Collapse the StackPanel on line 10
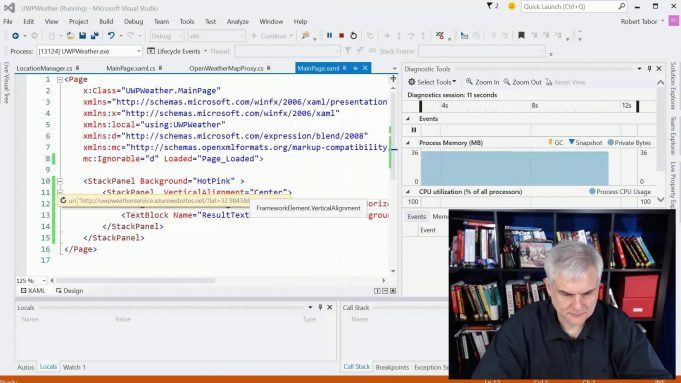 (x=60, y=181)
